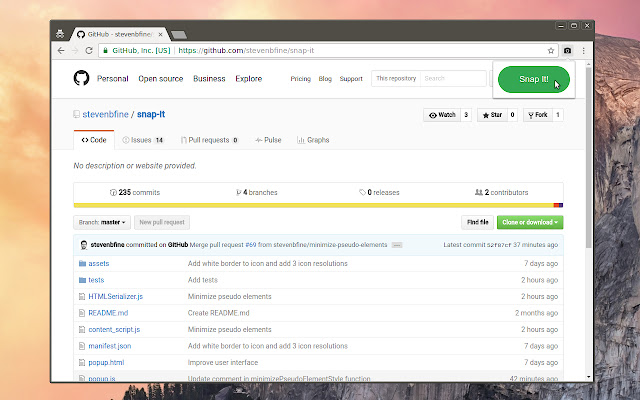Open the Business menu item
This screenshot has height=400, width=640.
point(209,79)
